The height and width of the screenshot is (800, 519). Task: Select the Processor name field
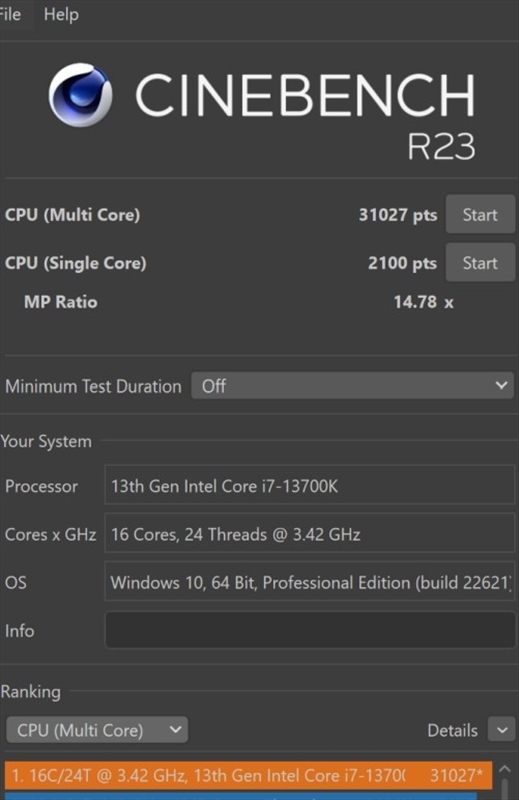(310, 486)
